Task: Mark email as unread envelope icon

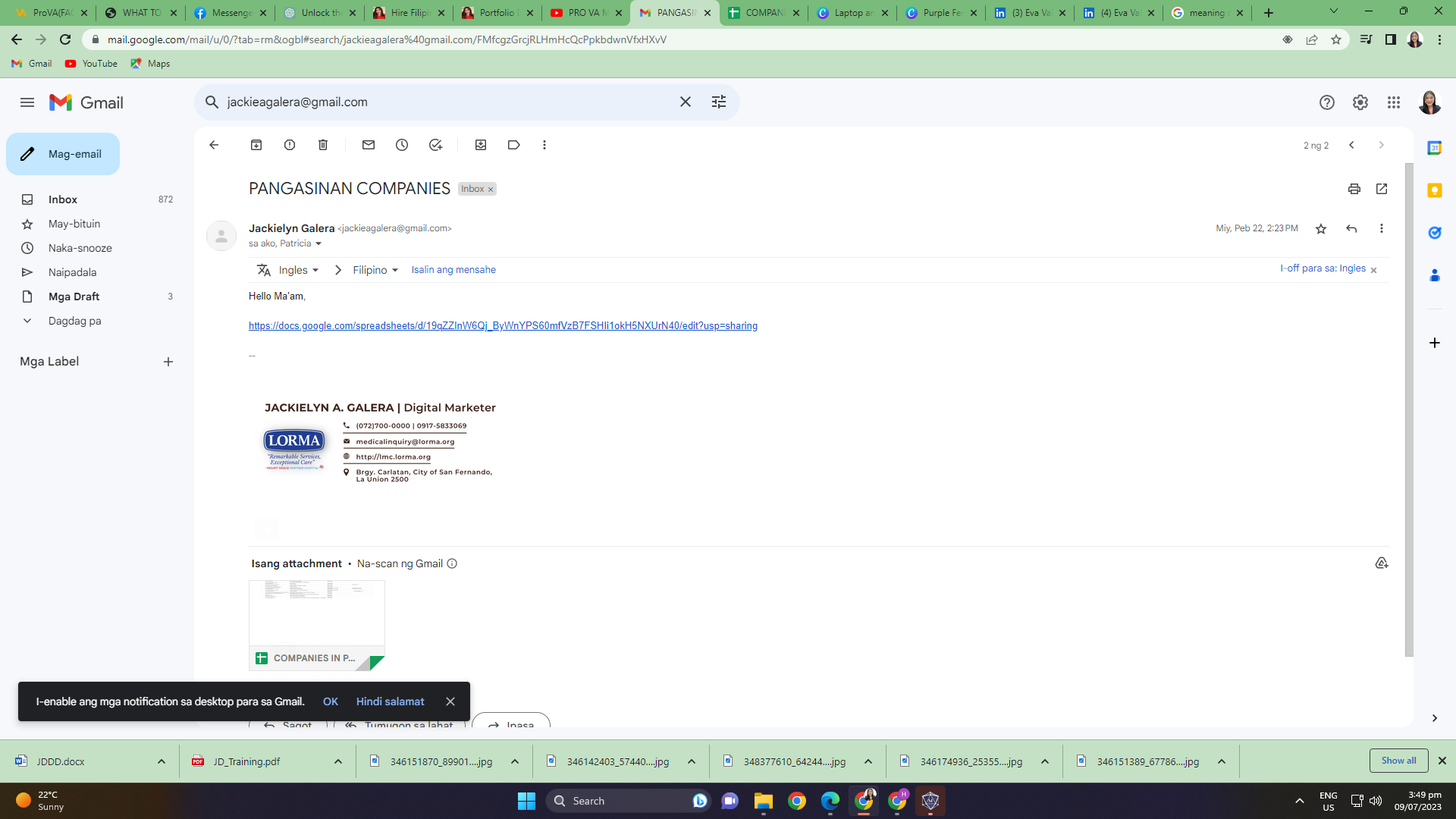Action: (x=369, y=145)
